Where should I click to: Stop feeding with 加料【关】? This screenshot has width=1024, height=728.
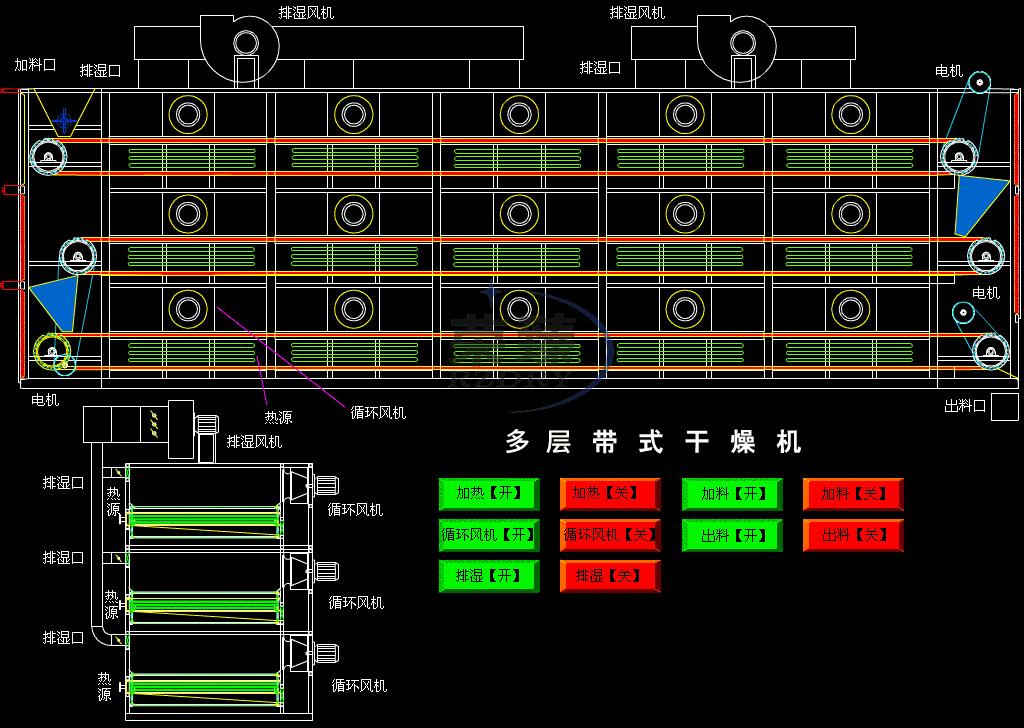(x=853, y=494)
